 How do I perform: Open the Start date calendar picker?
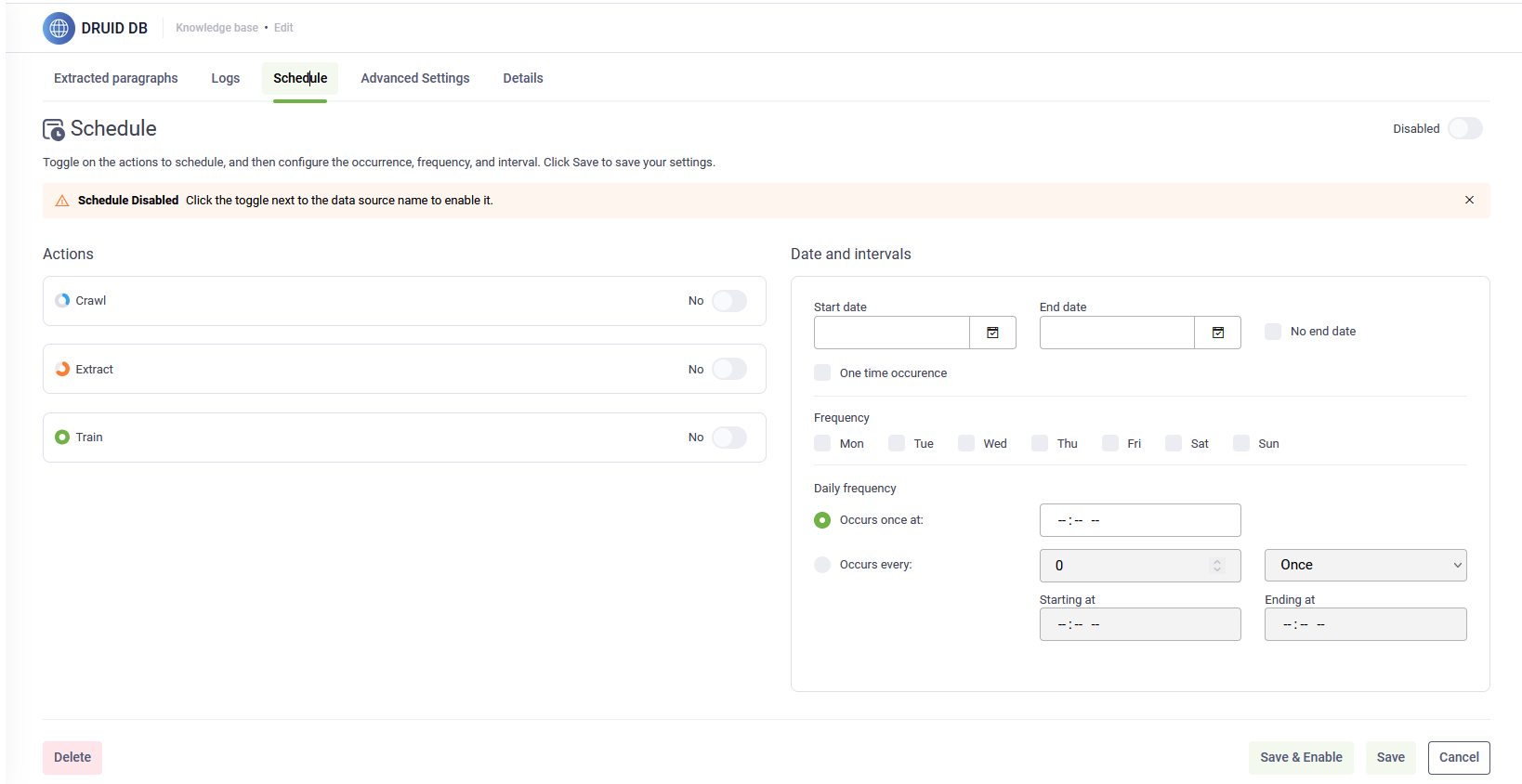(x=992, y=333)
